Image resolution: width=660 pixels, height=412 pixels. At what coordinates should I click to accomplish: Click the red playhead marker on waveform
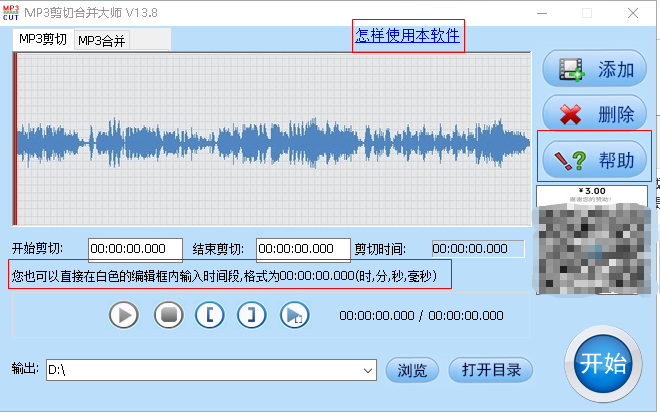click(15, 139)
